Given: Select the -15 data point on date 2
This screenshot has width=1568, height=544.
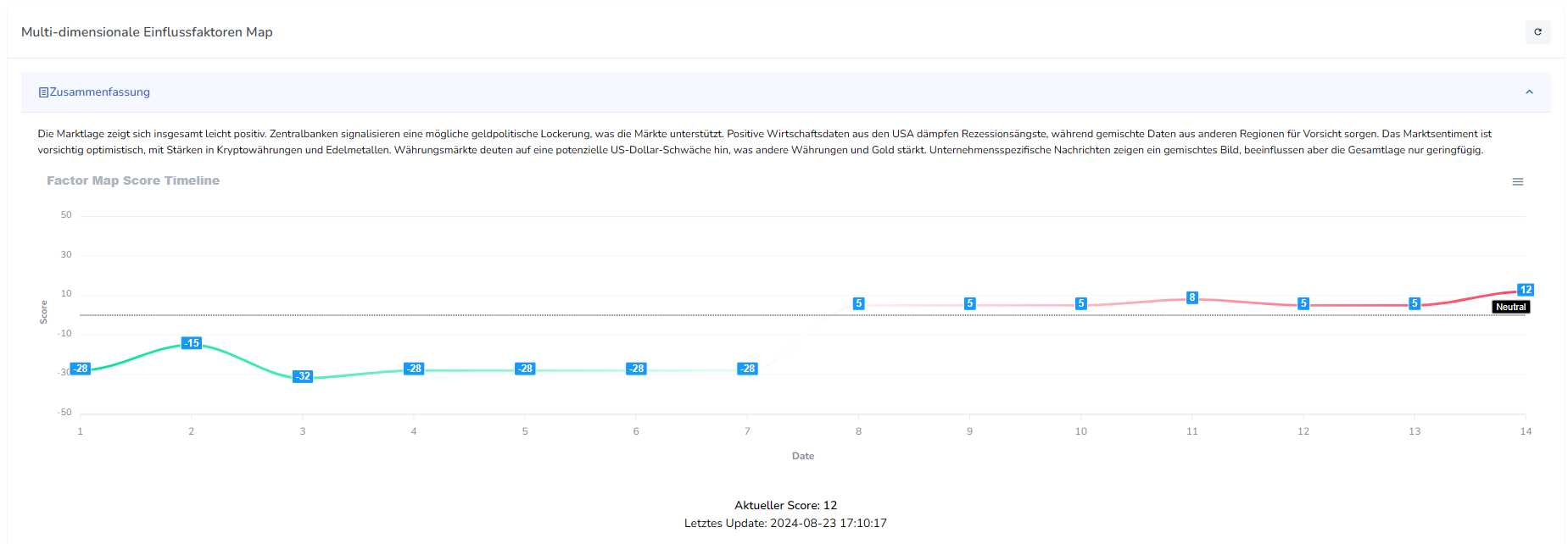Looking at the screenshot, I should [192, 343].
